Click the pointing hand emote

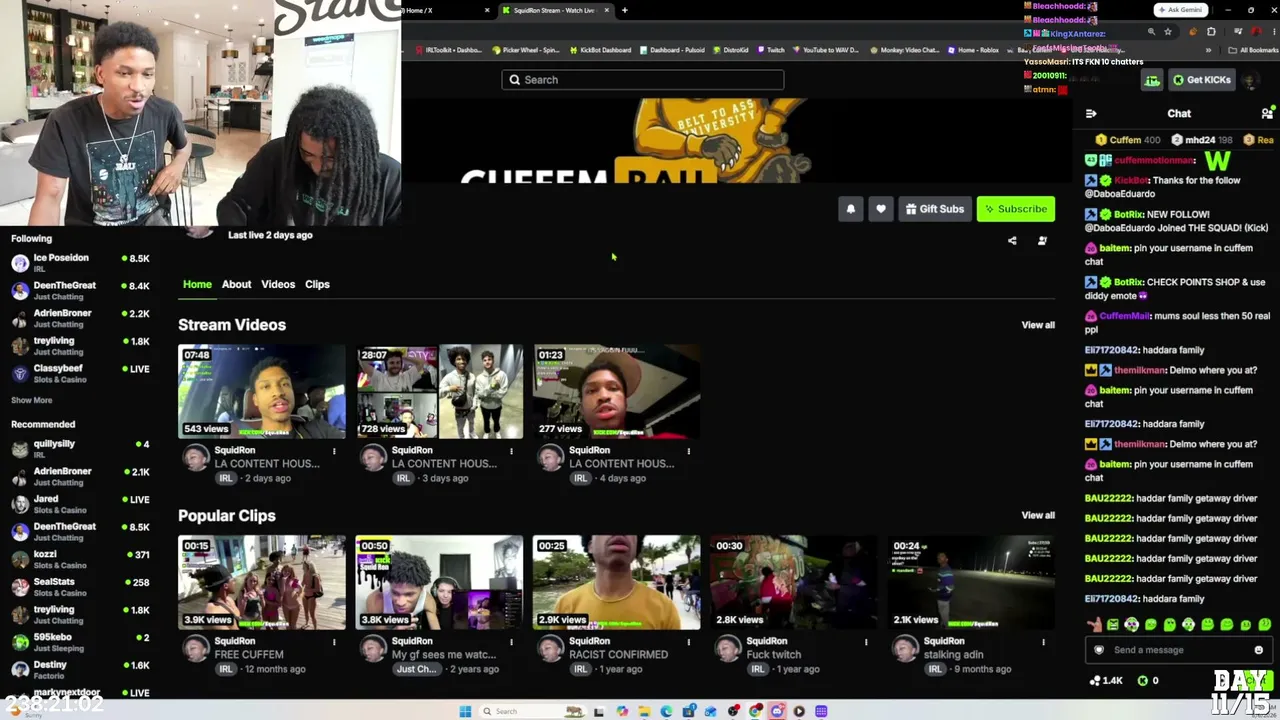click(x=1095, y=624)
